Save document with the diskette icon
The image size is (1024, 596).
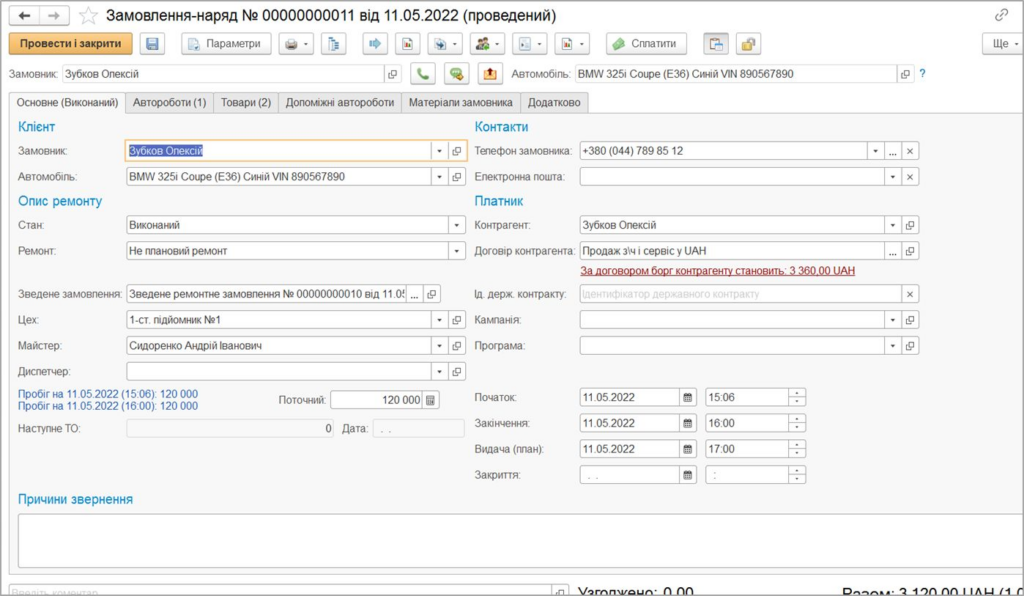(152, 44)
